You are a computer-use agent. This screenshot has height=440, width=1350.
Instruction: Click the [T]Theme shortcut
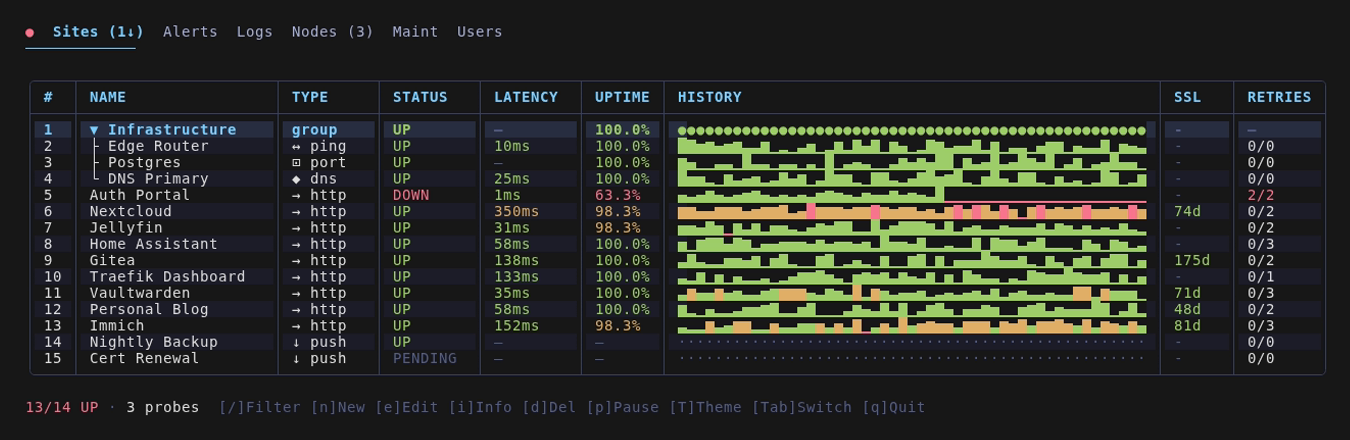(x=706, y=407)
